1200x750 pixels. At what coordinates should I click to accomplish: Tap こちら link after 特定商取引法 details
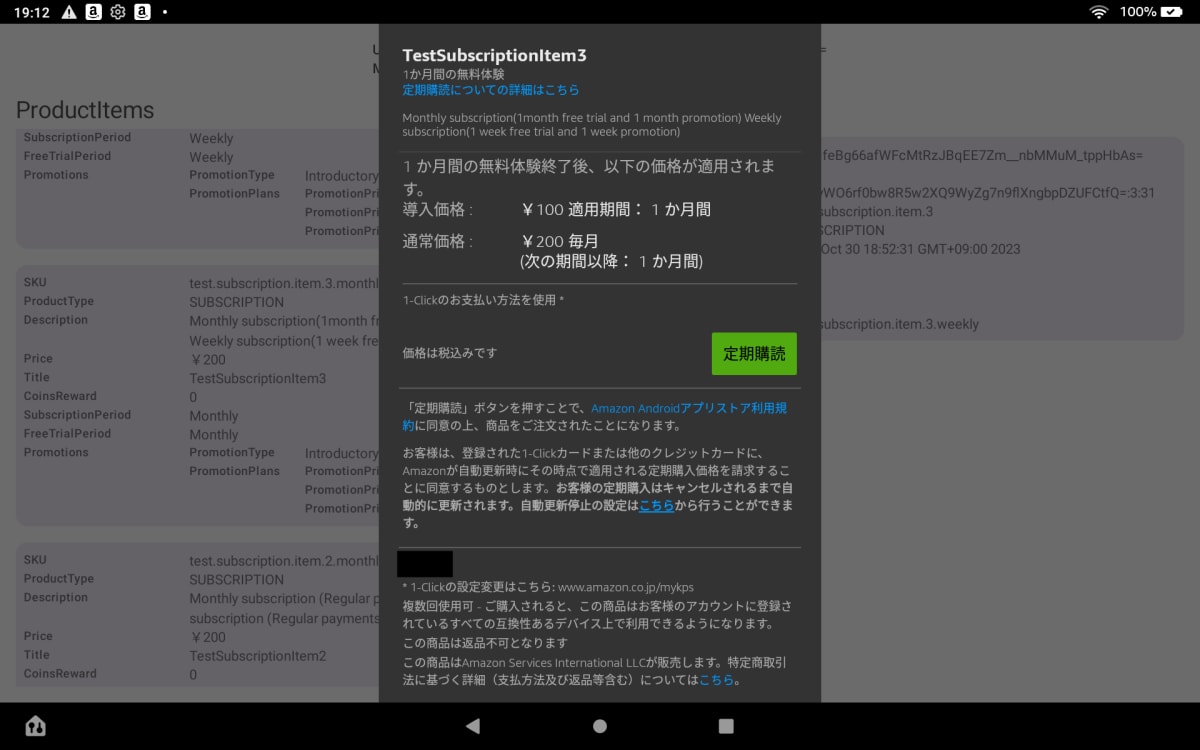coord(716,680)
